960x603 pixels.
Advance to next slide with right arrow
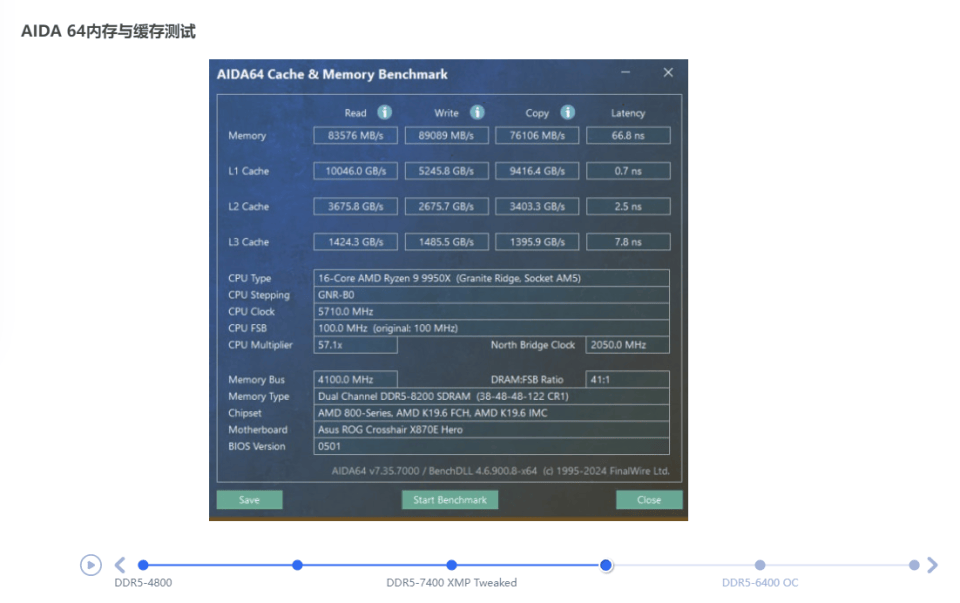932,565
